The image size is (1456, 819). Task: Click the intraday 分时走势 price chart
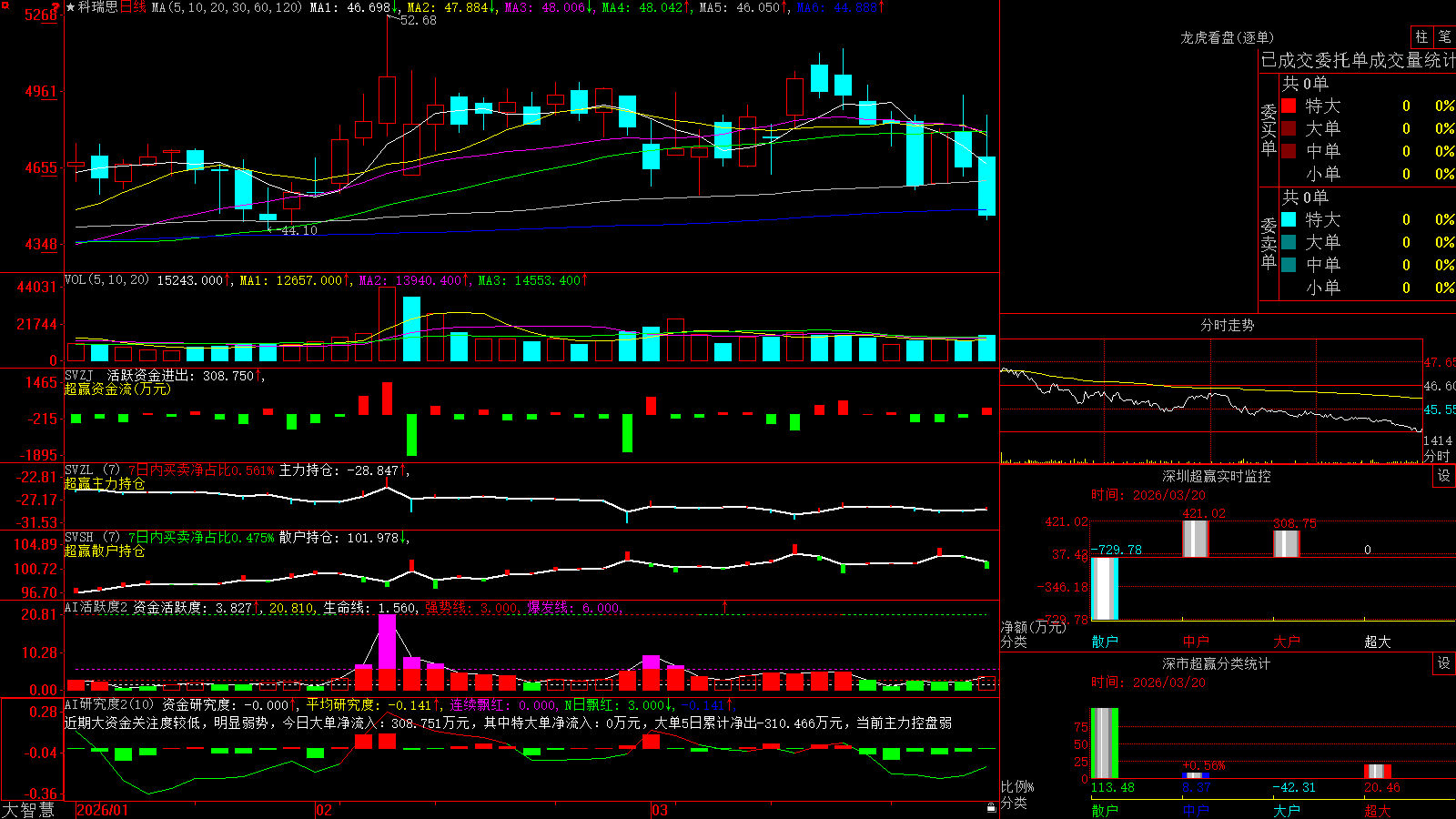click(x=1211, y=400)
